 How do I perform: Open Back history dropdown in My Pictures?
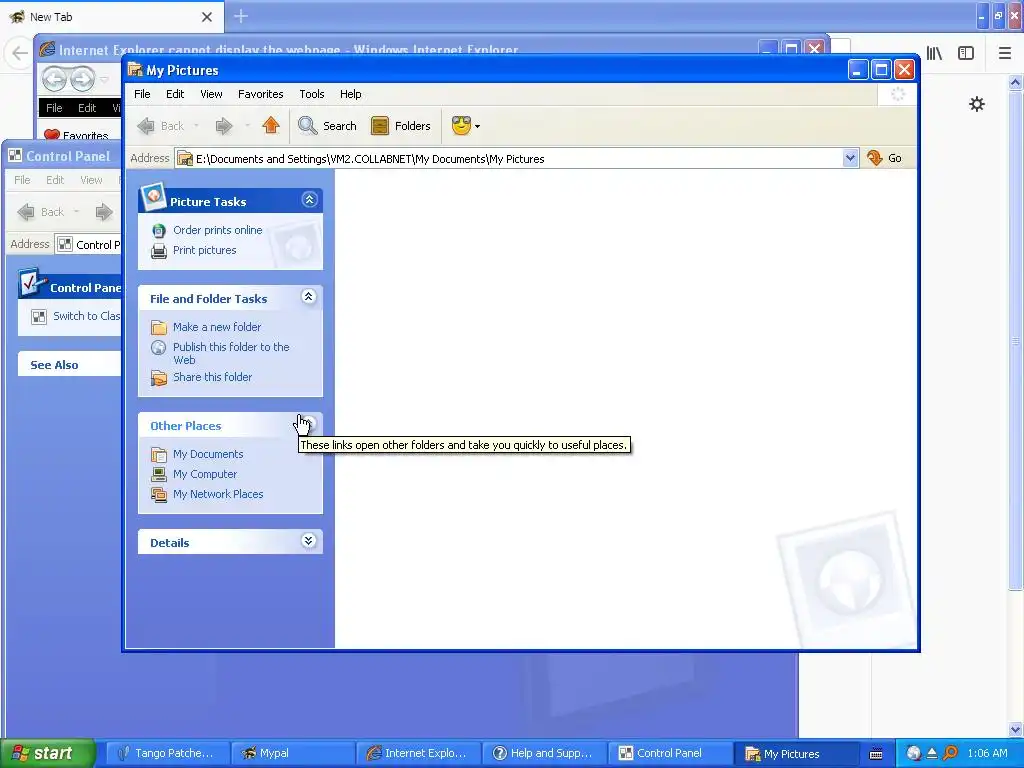point(196,126)
